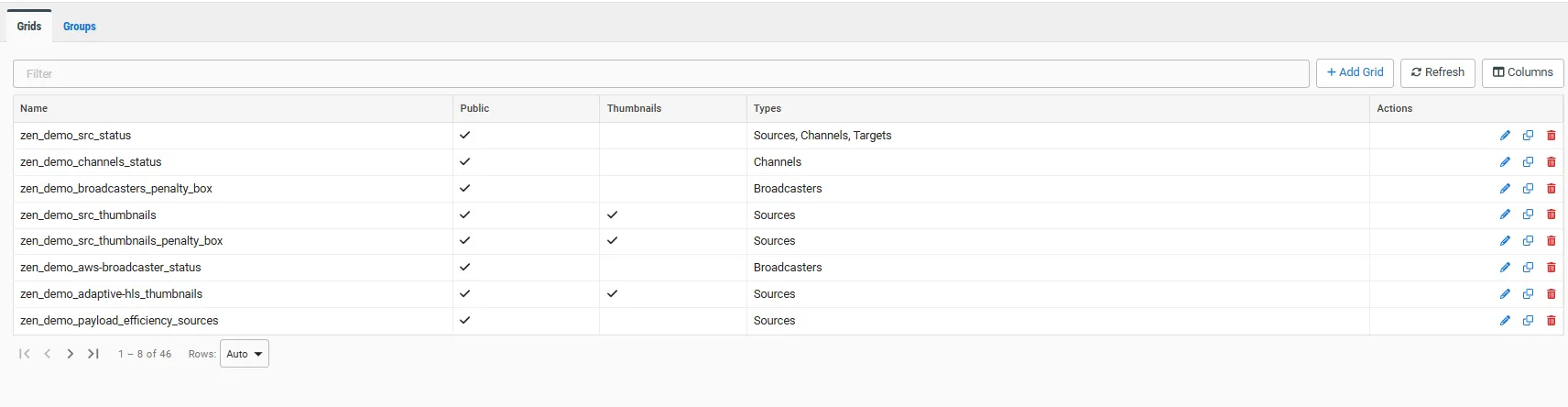Switch to the Groups tab

(80, 27)
